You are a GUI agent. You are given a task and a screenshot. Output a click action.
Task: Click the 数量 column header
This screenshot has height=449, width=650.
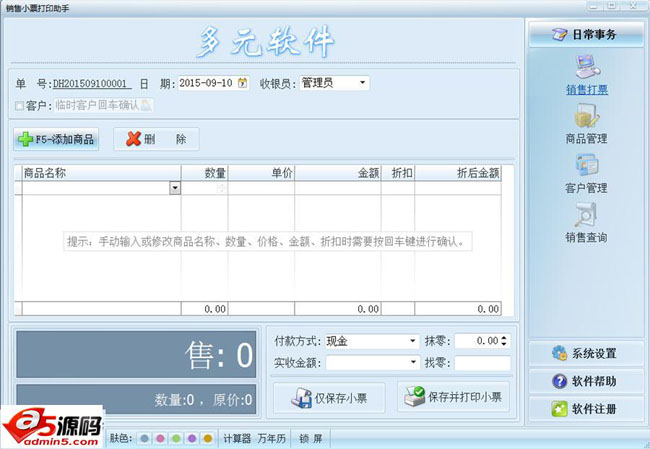[x=204, y=173]
